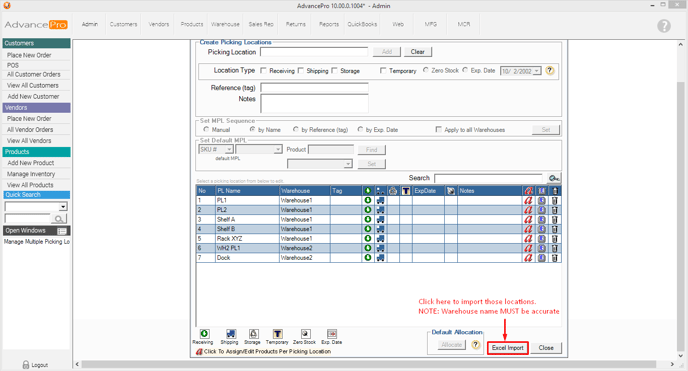Enable the Receiving location type checkbox

[x=264, y=71]
